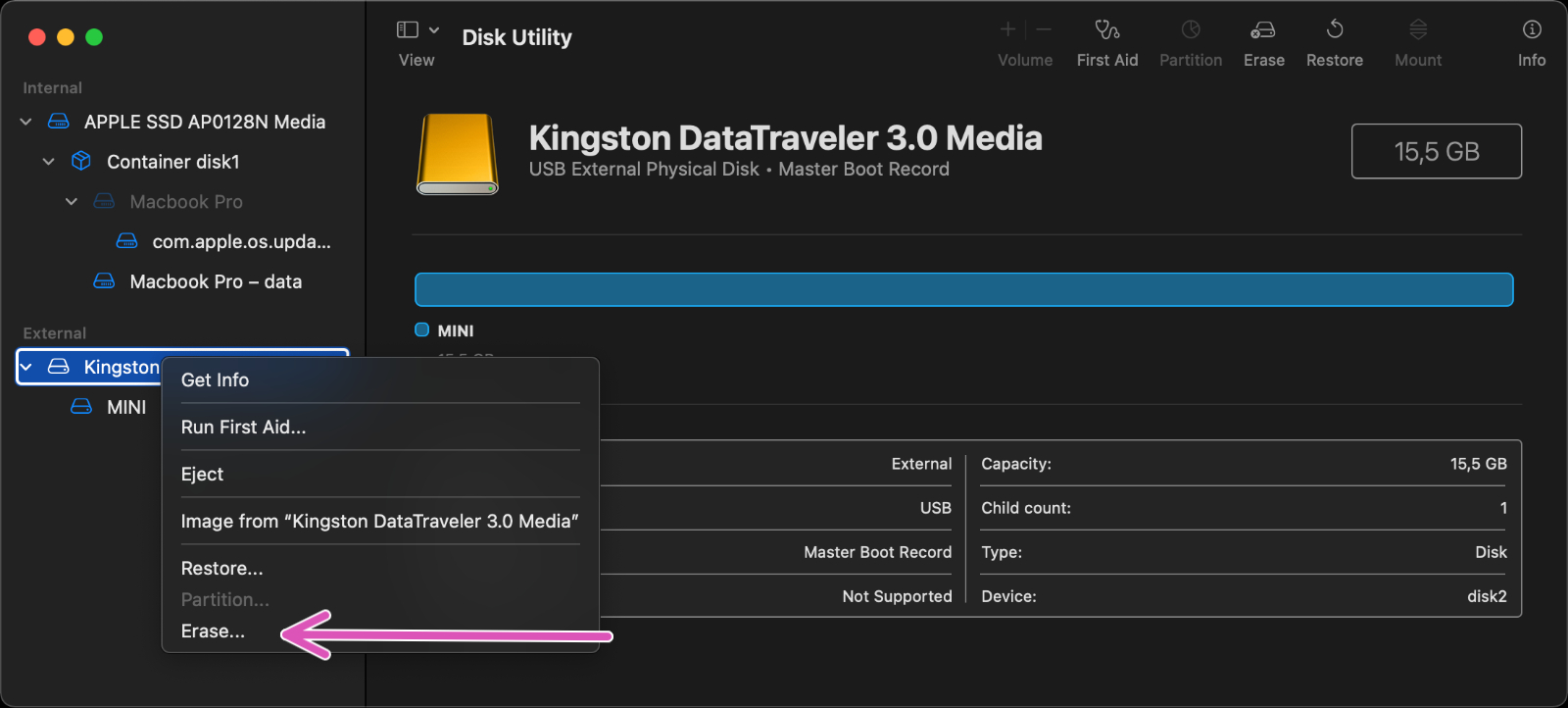Collapse the Macbook Pro volume group
This screenshot has height=708, width=1568.
[x=72, y=202]
